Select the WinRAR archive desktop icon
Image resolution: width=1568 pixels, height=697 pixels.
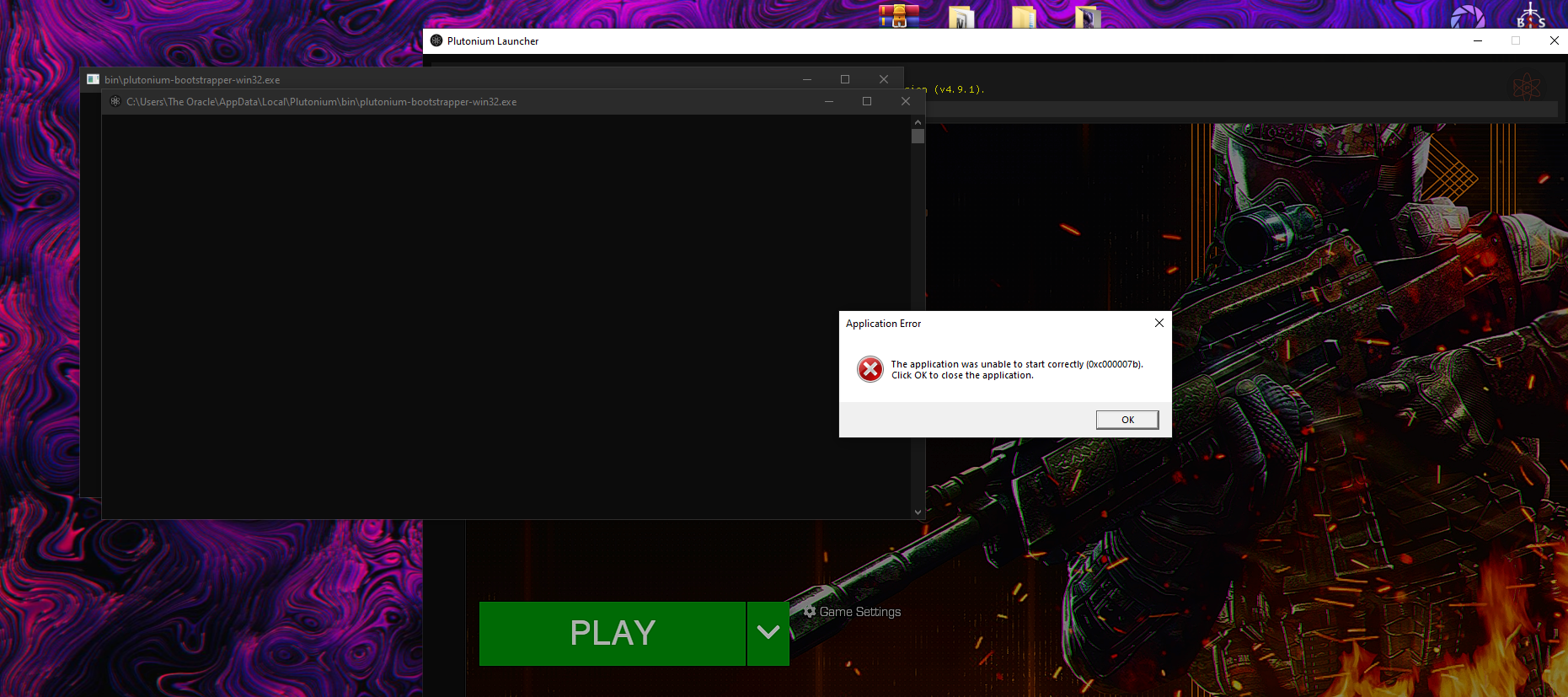(899, 16)
